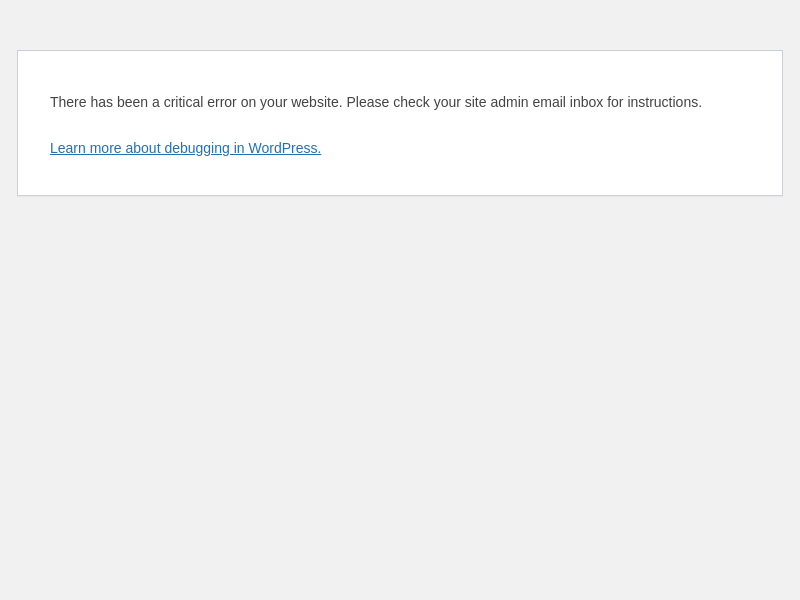Click the word "website" in the error text
This screenshot has width=800, height=600.
point(315,102)
